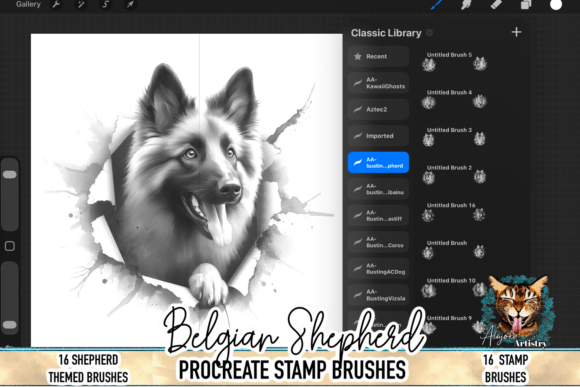The width and height of the screenshot is (580, 387).
Task: Choose Untitled Brush 10 stamp
Action: click(454, 287)
